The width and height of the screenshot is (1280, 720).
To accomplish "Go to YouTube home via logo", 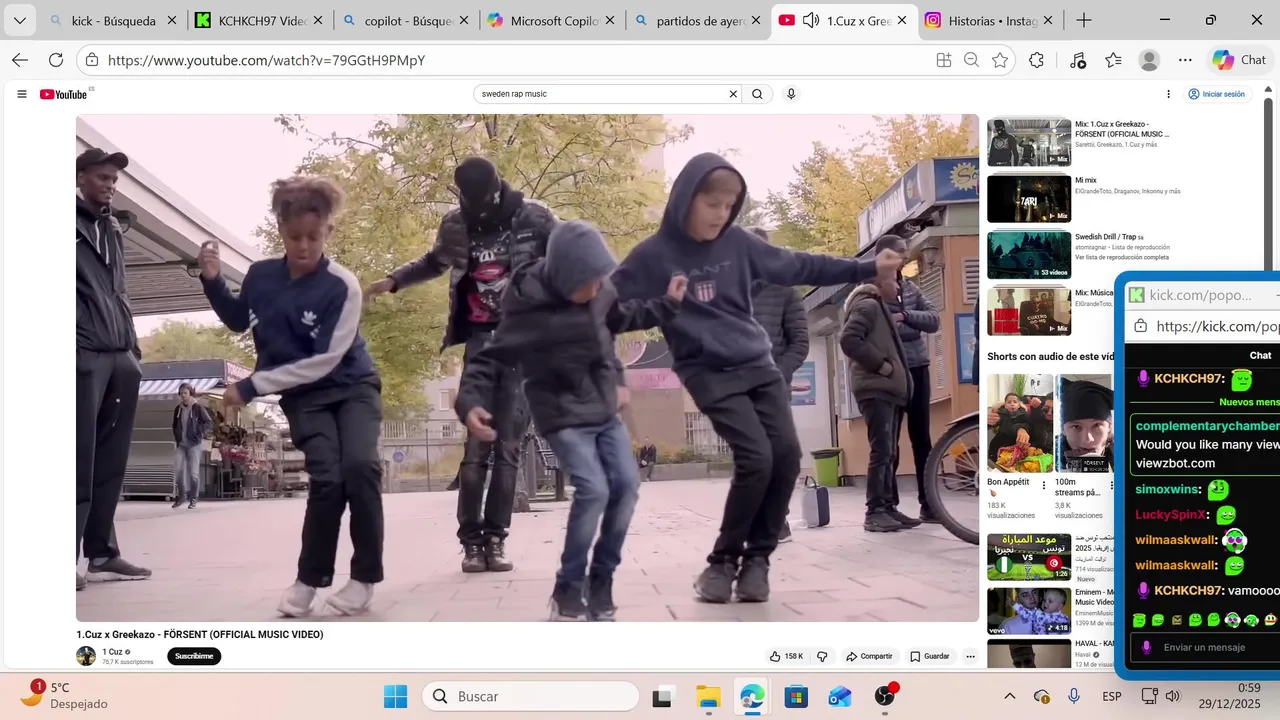I will tap(64, 94).
